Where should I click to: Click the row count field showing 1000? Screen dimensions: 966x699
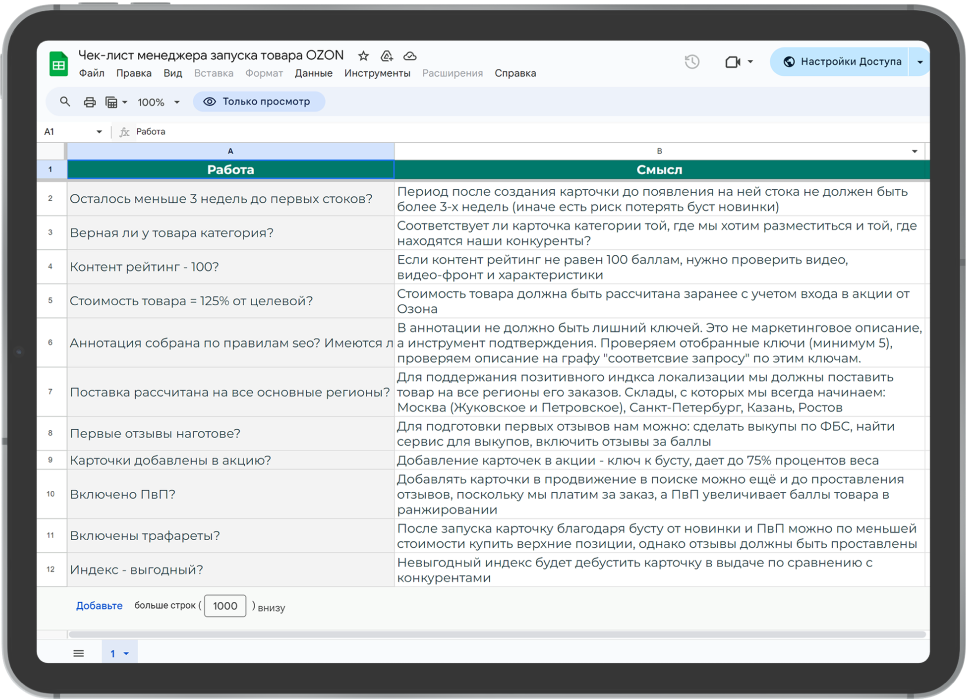coord(225,606)
